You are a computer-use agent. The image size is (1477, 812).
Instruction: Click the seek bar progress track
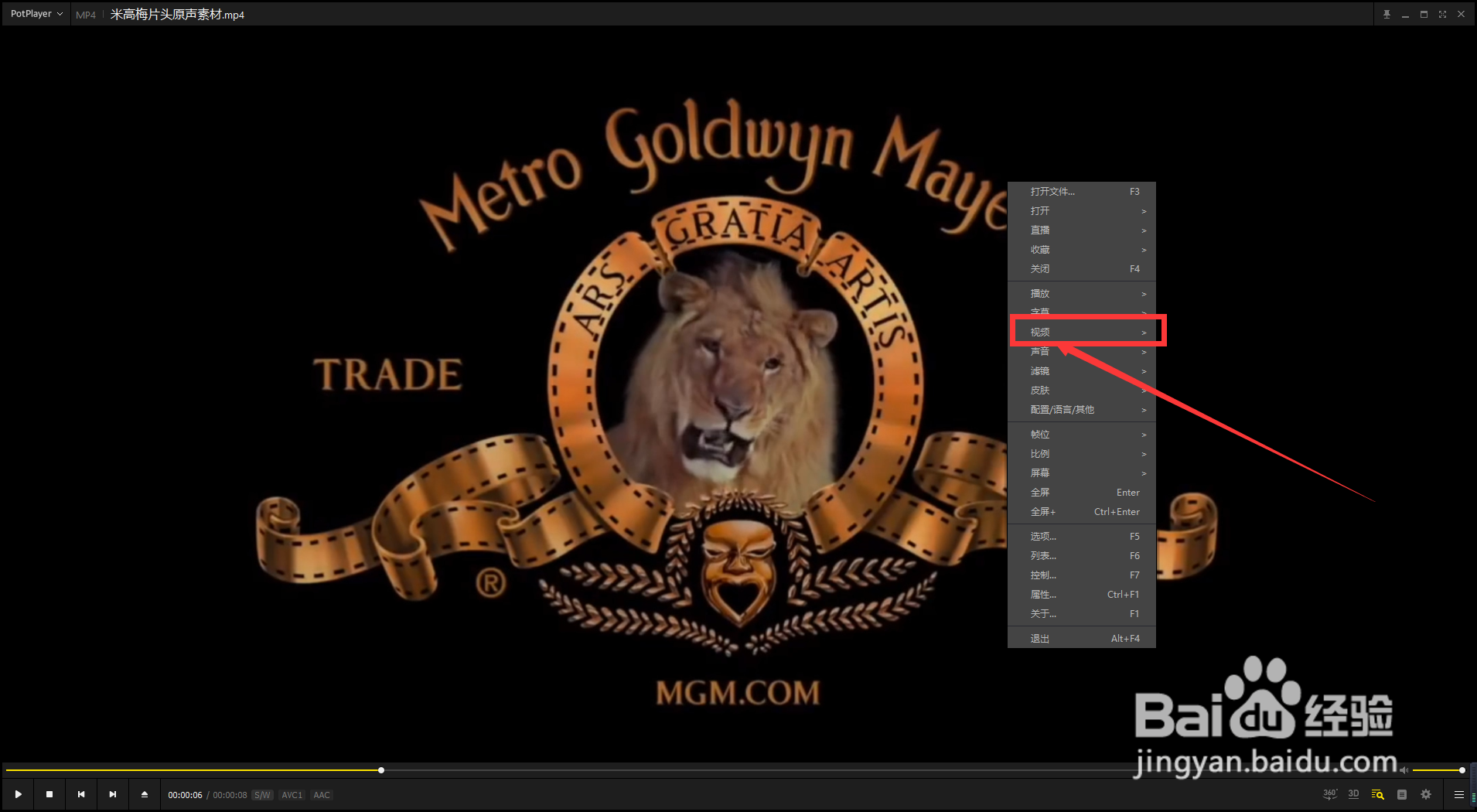(700, 770)
